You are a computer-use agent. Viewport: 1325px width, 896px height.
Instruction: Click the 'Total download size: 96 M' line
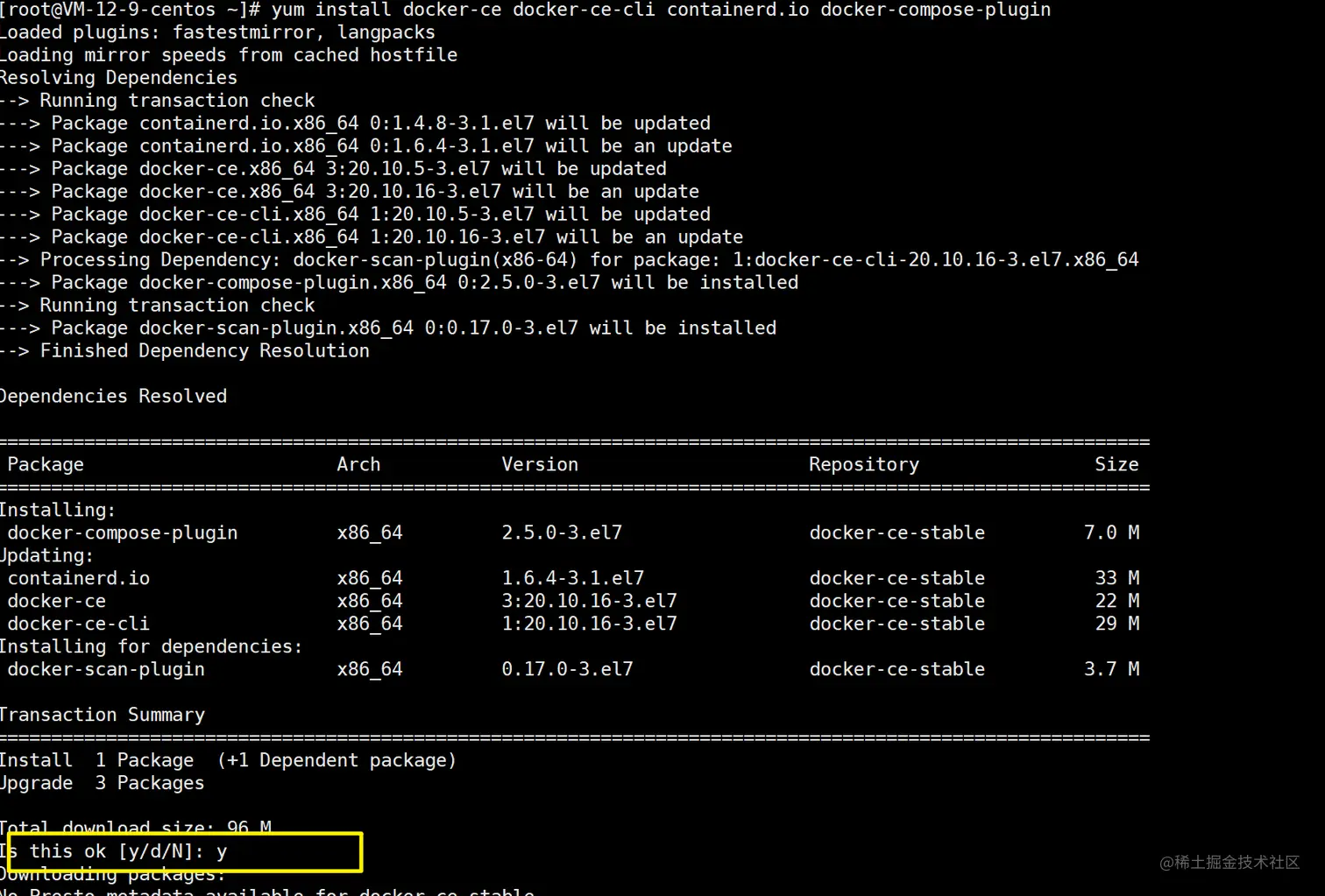pos(136,828)
